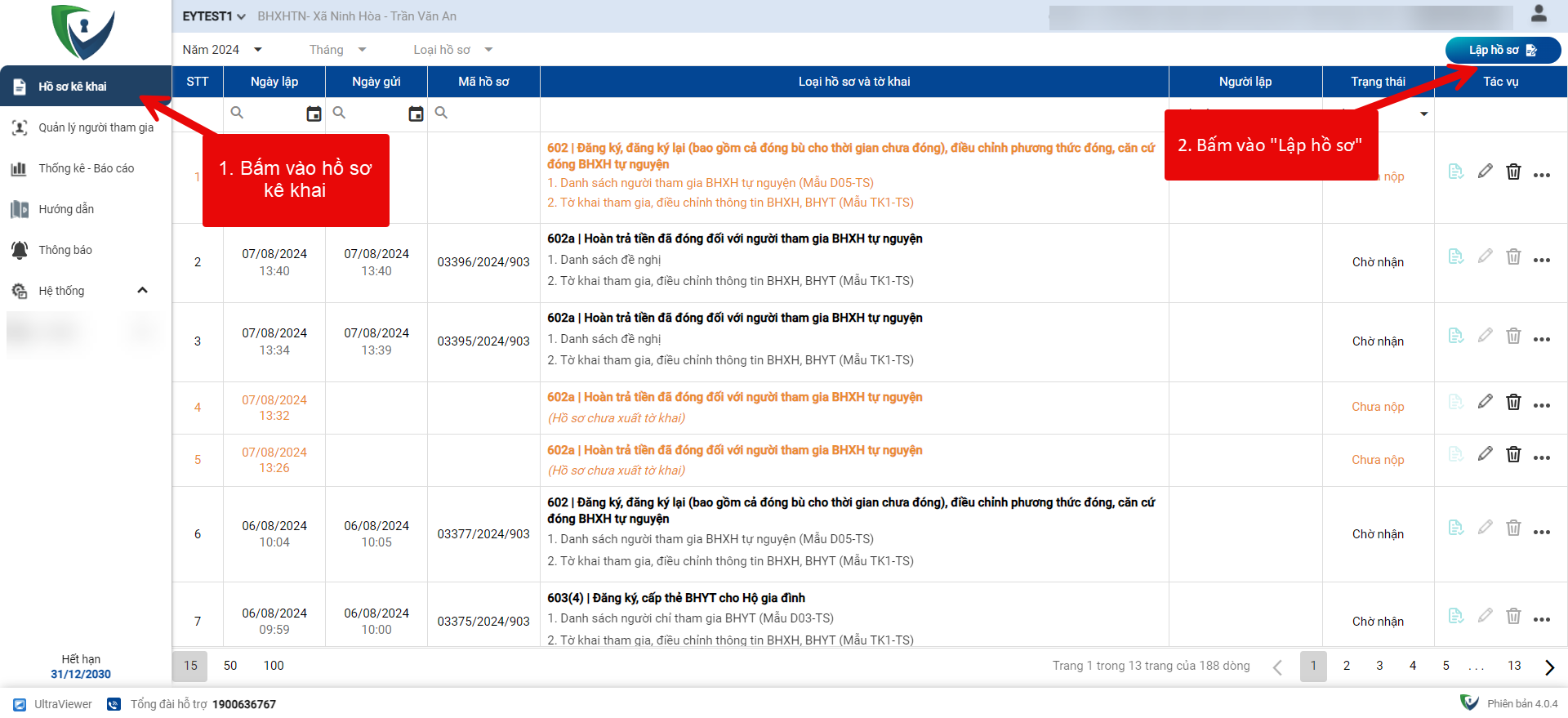The width and height of the screenshot is (1568, 718).
Task: Click the trash delete icon in row 5
Action: pyautogui.click(x=1513, y=454)
